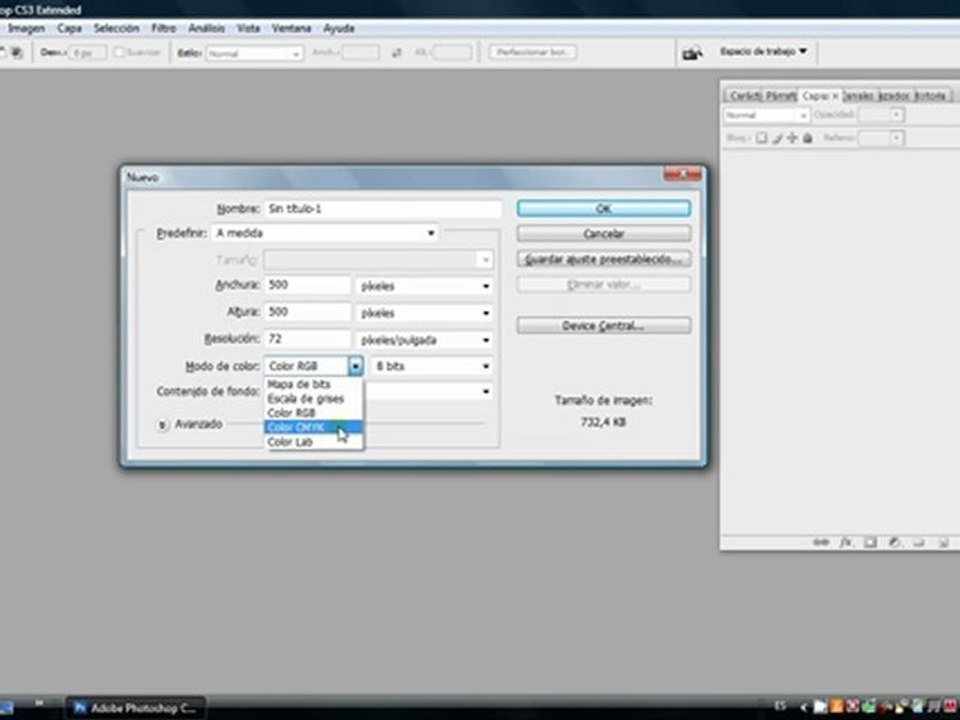The width and height of the screenshot is (960, 720).
Task: Open Altura unit dropdown píxeles
Action: click(x=424, y=313)
